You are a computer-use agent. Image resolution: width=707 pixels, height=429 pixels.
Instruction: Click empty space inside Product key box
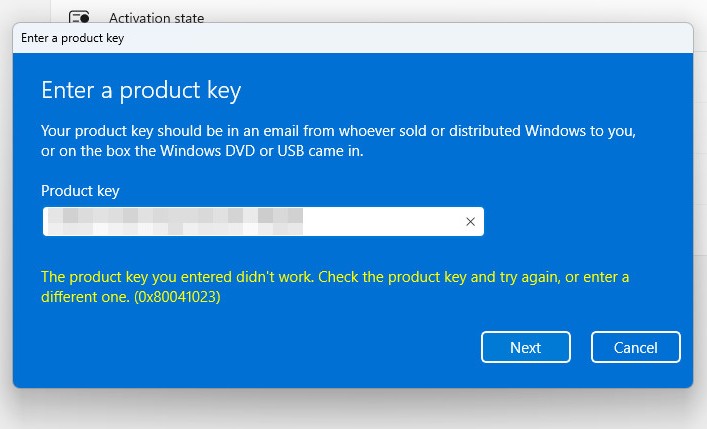tap(383, 221)
